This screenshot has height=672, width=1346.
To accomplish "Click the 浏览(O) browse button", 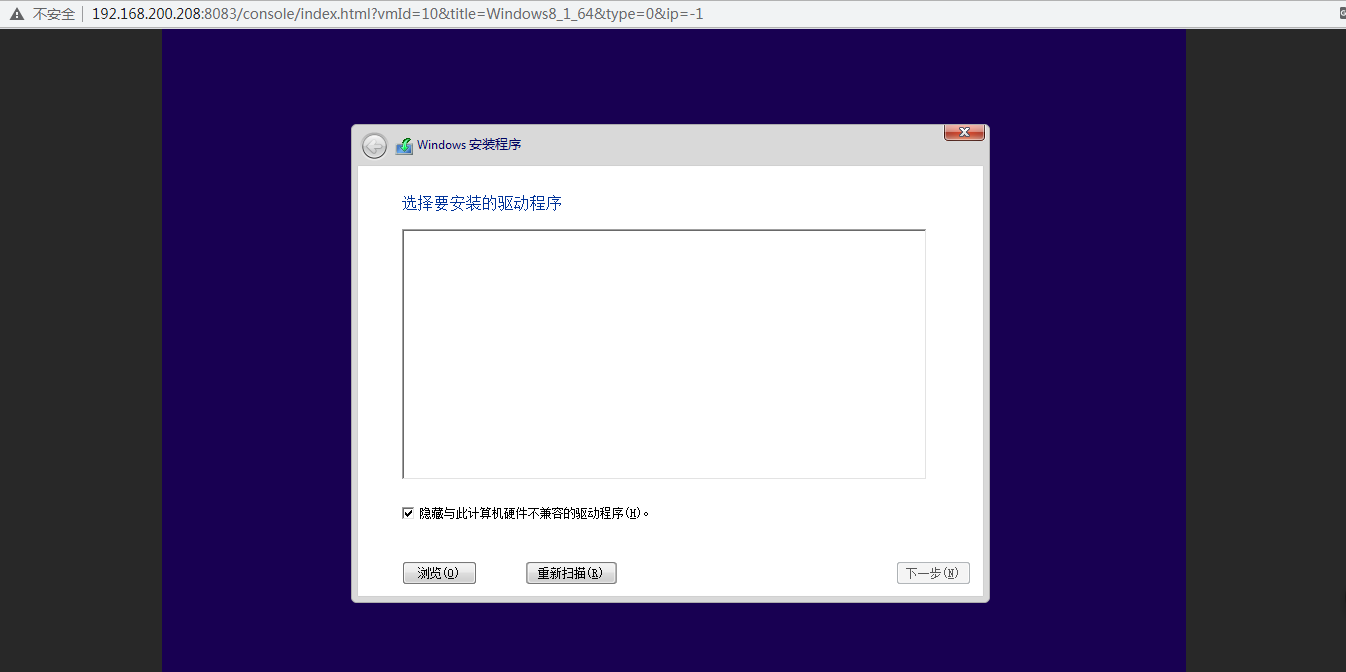I will click(439, 573).
